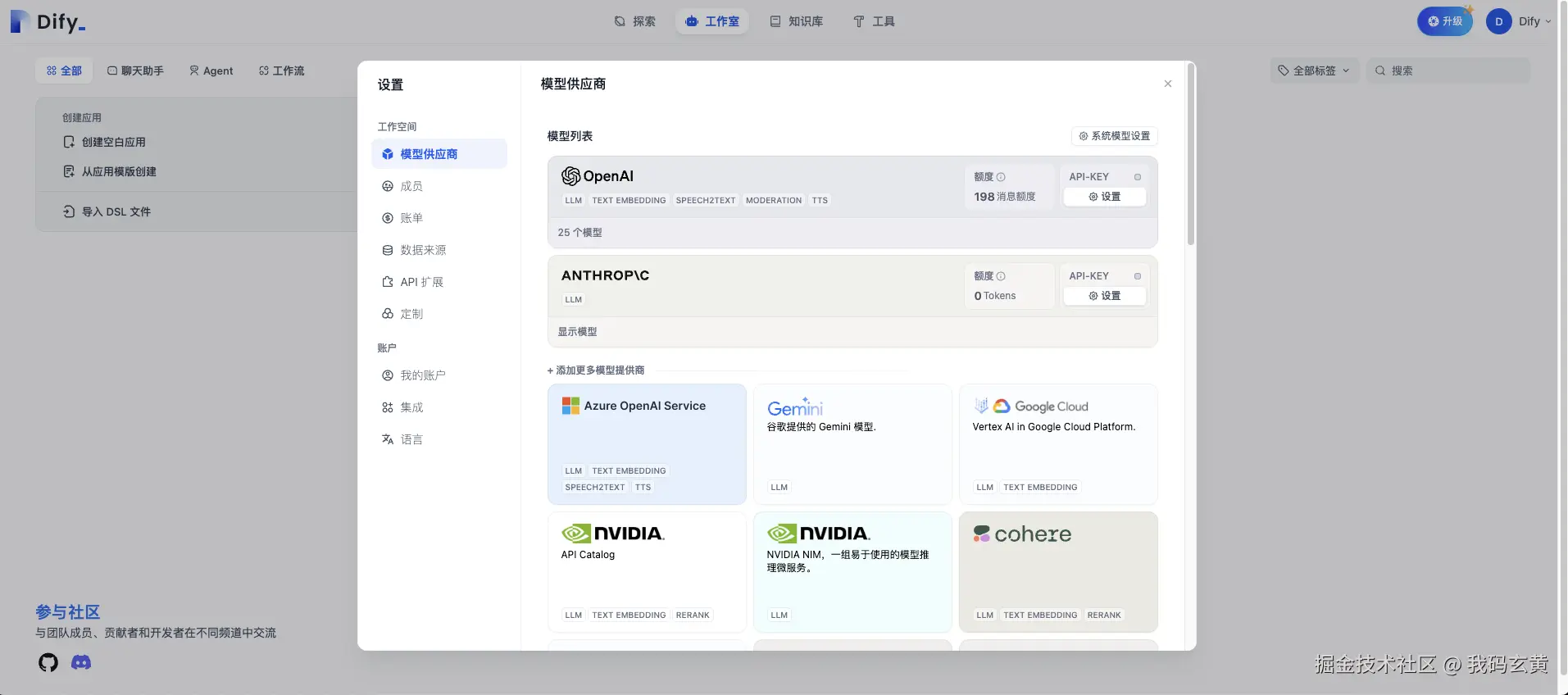Open 我的账户 account settings

click(439, 375)
